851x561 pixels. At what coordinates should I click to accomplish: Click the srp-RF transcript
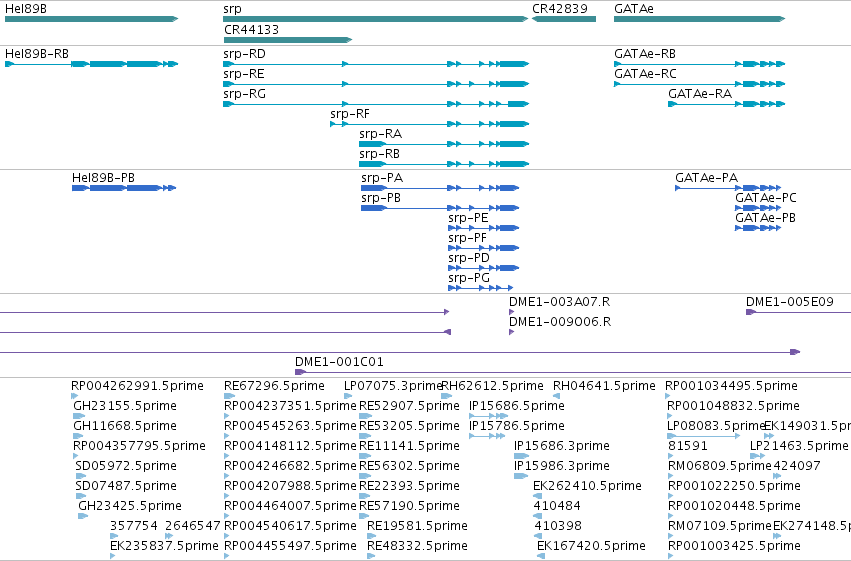pos(429,124)
